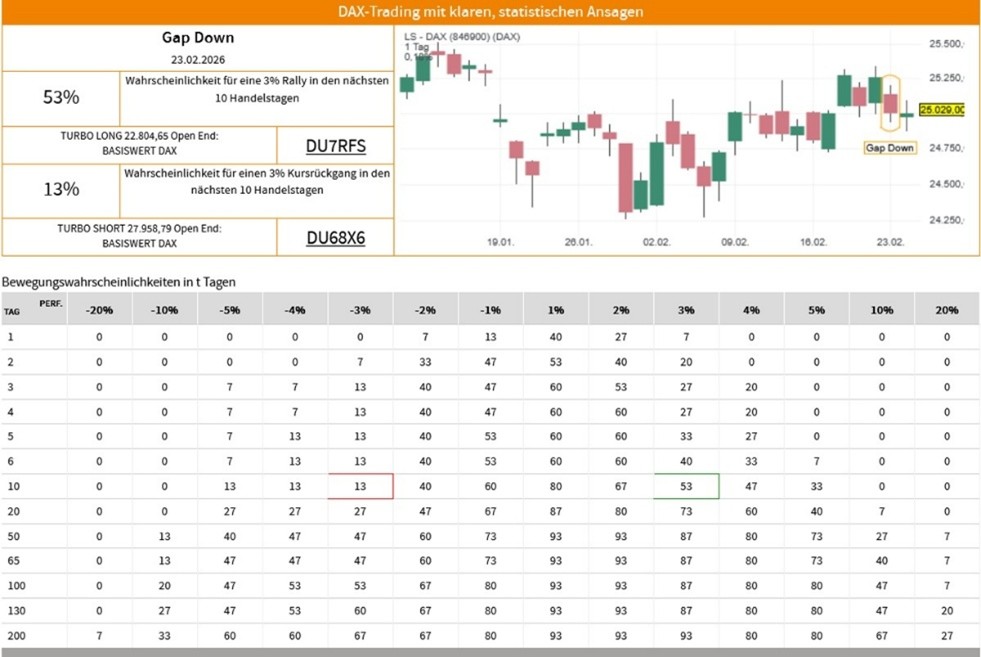
Task: Select the 16.02. date on chart axis
Action: tap(813, 242)
